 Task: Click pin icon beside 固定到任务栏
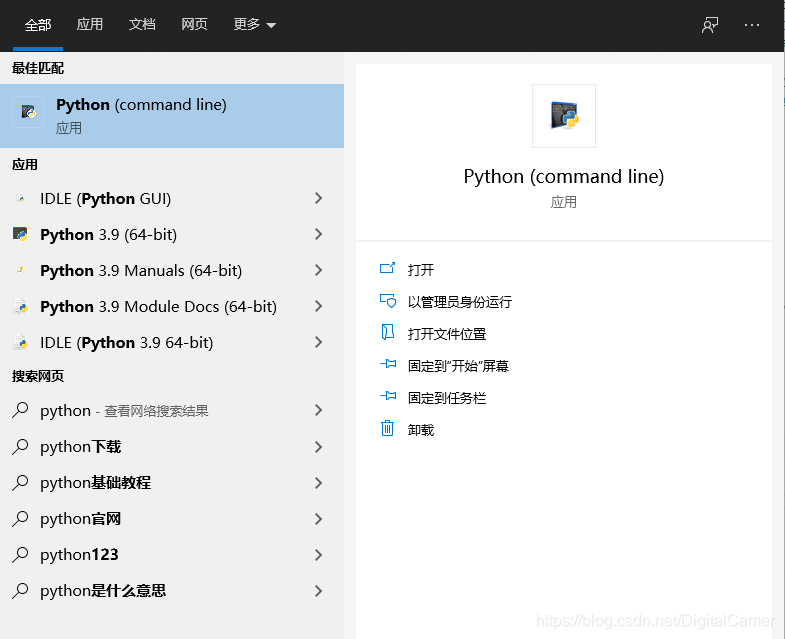388,396
